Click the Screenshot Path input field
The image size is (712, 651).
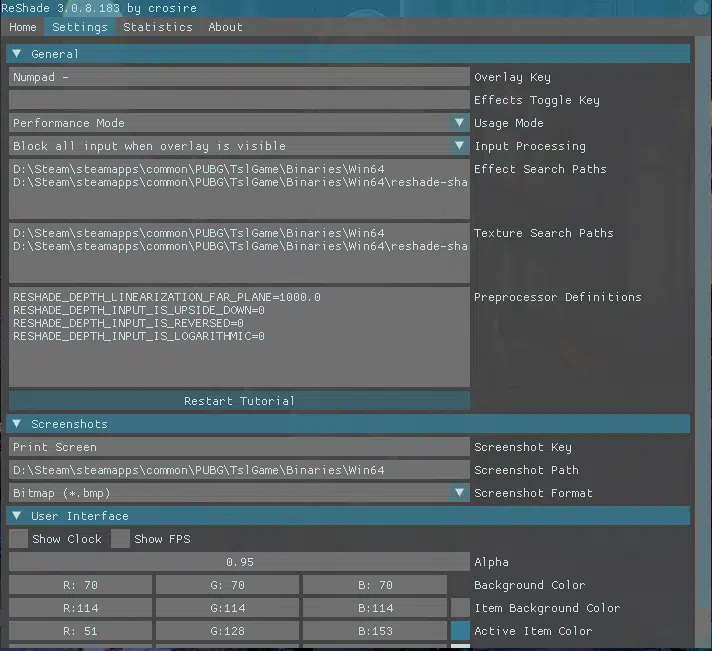239,470
